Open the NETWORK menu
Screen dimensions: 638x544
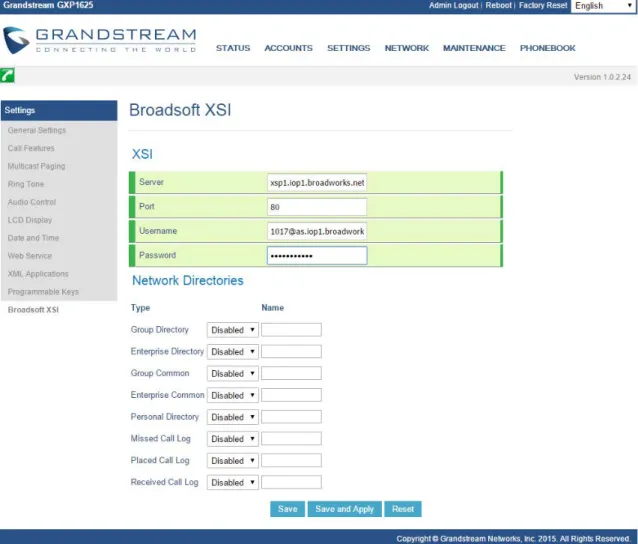[x=407, y=48]
